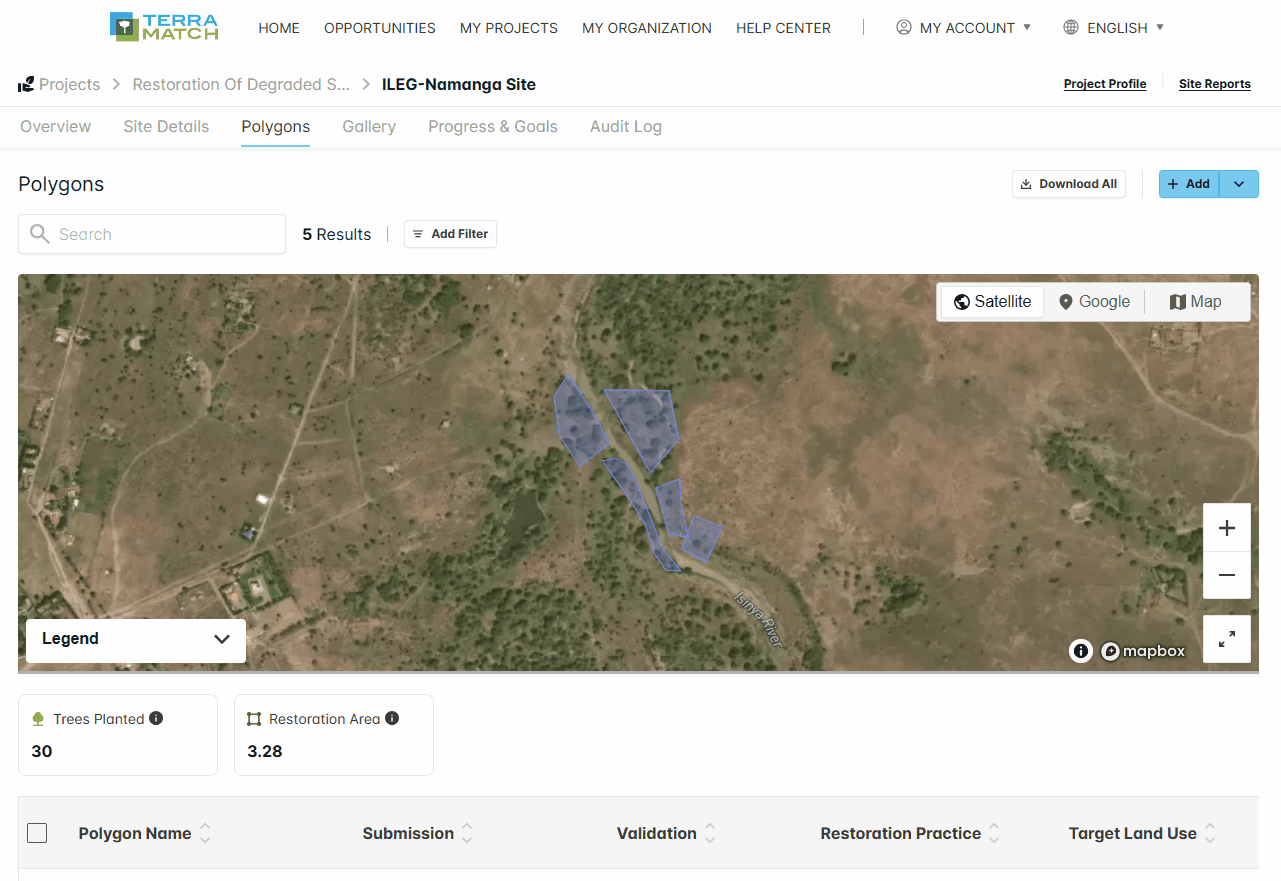This screenshot has height=881, width=1281.
Task: Click in the polygon Search field
Action: 152,234
